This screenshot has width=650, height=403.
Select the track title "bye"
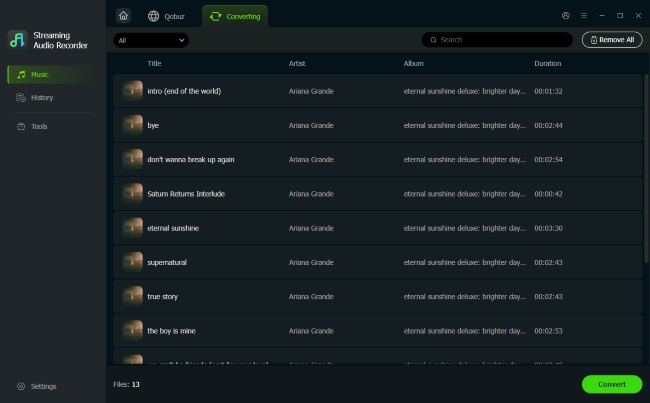pos(153,125)
